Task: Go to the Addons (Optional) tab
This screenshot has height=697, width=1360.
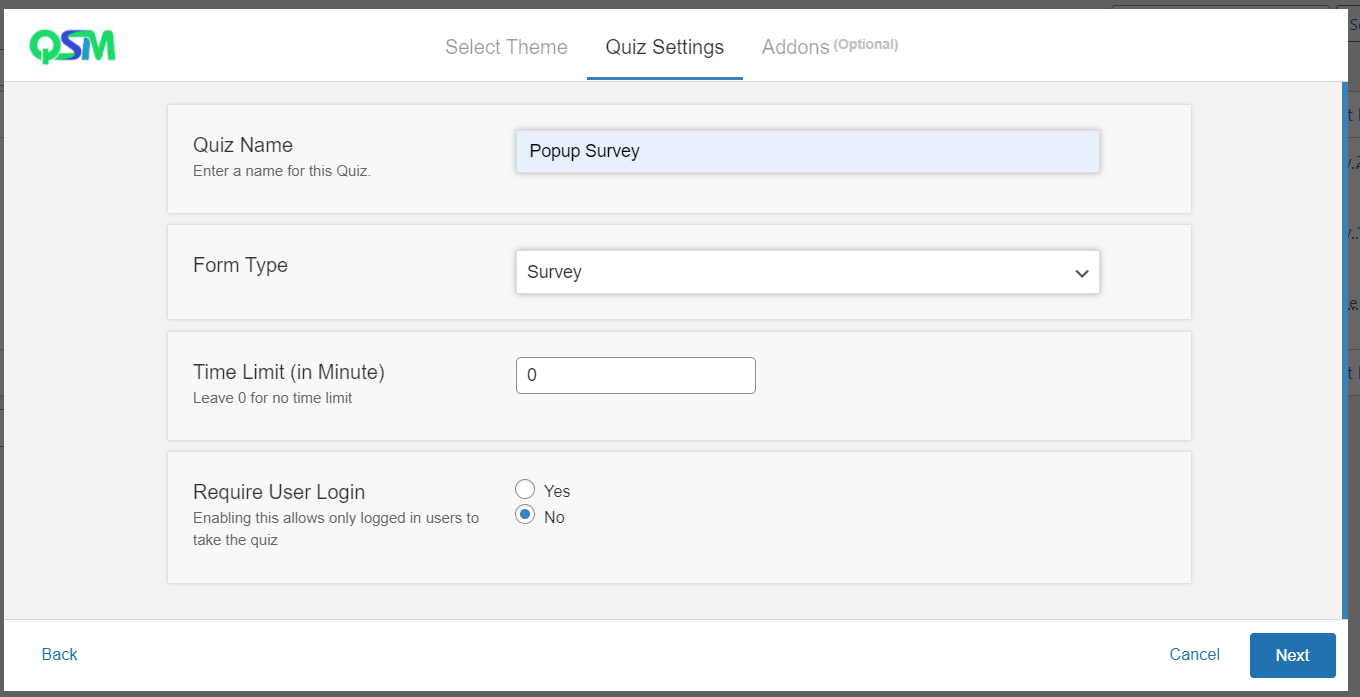Action: [x=830, y=47]
